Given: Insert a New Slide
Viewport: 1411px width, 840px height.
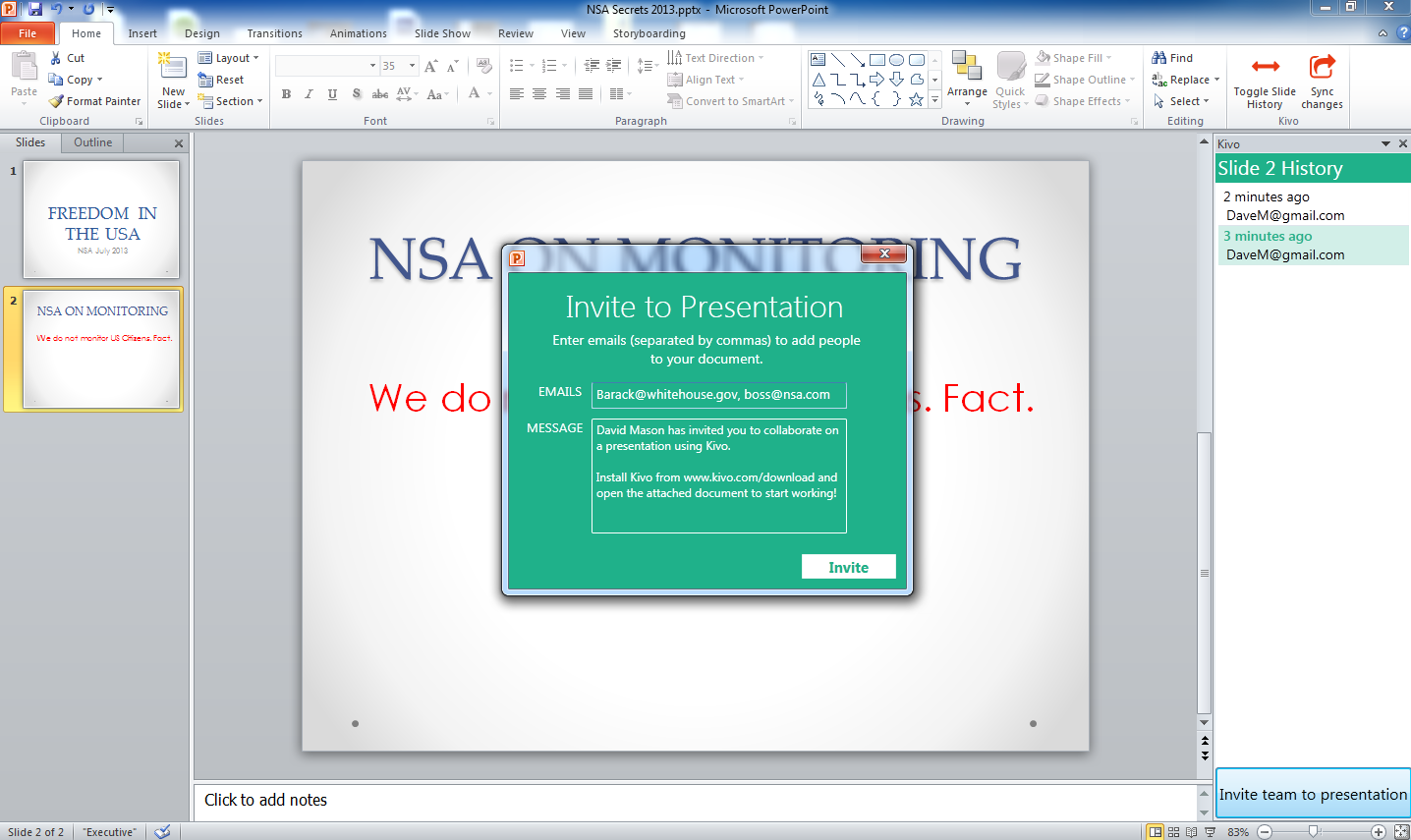Looking at the screenshot, I should 173,69.
